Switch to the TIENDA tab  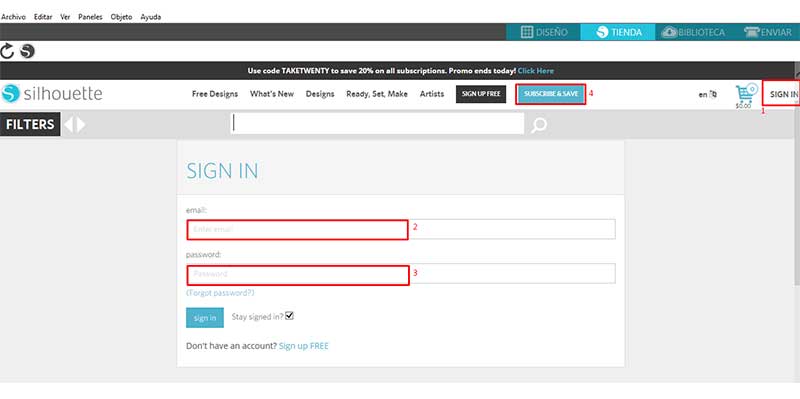[x=618, y=32]
